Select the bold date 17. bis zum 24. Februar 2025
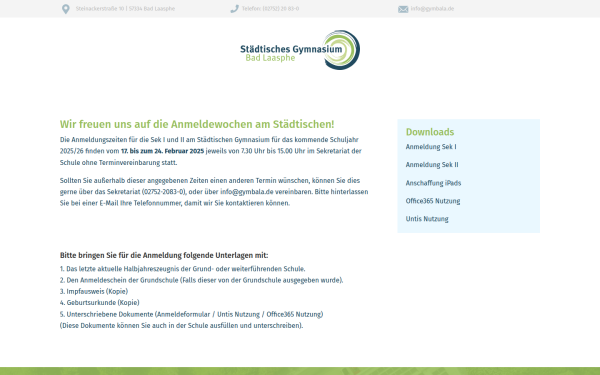Screen dimensions: 600x375 point(162,151)
